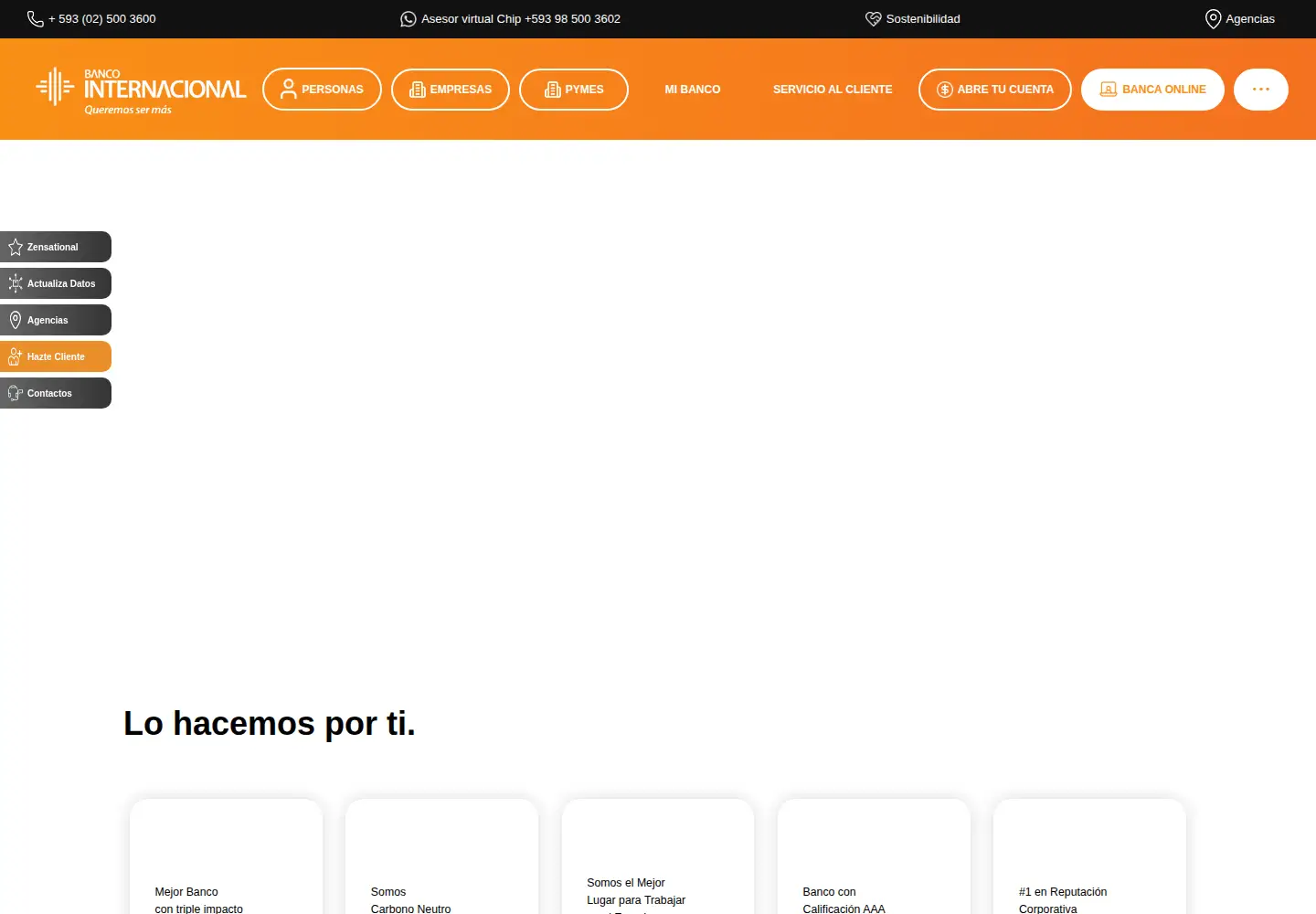Click the Sostenibilidad heart icon
This screenshot has height=914, width=1316.
[x=874, y=19]
